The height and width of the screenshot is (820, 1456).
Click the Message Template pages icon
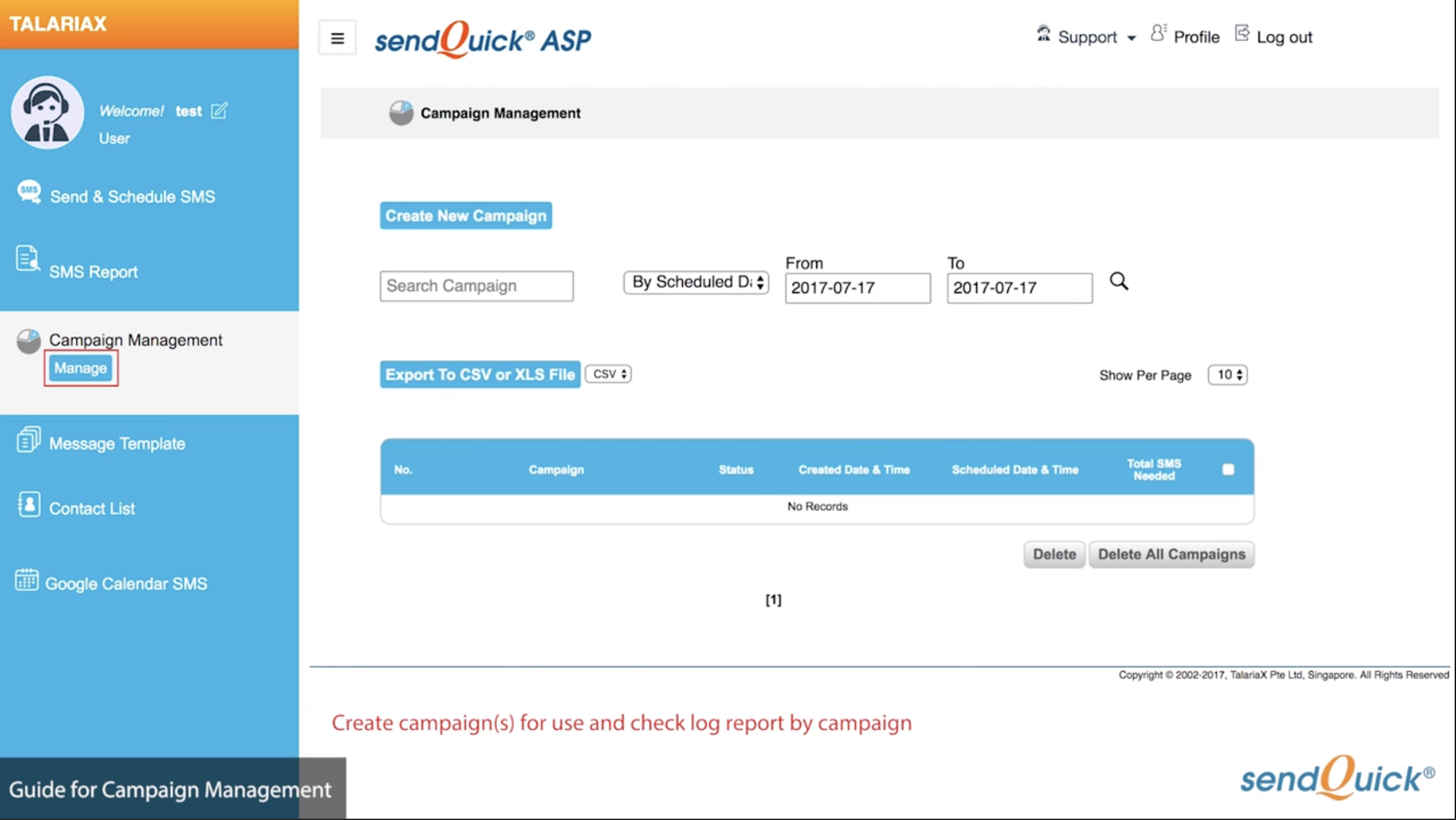tap(29, 439)
